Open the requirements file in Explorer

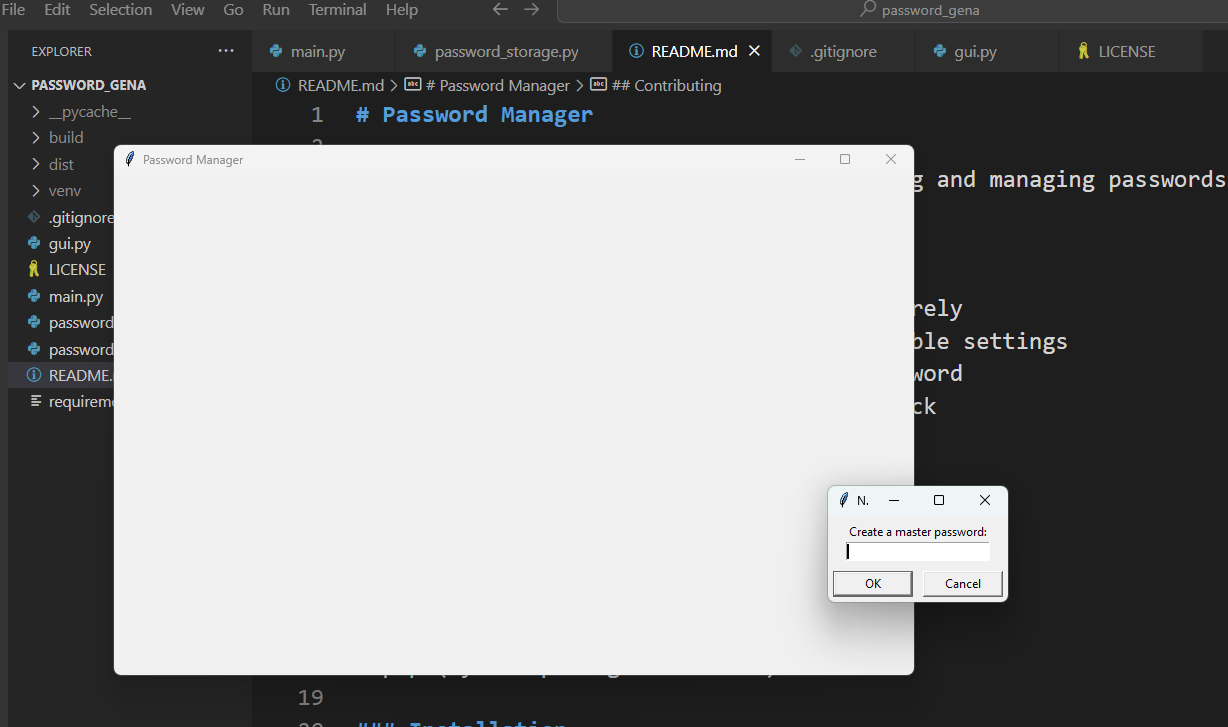[x=70, y=401]
